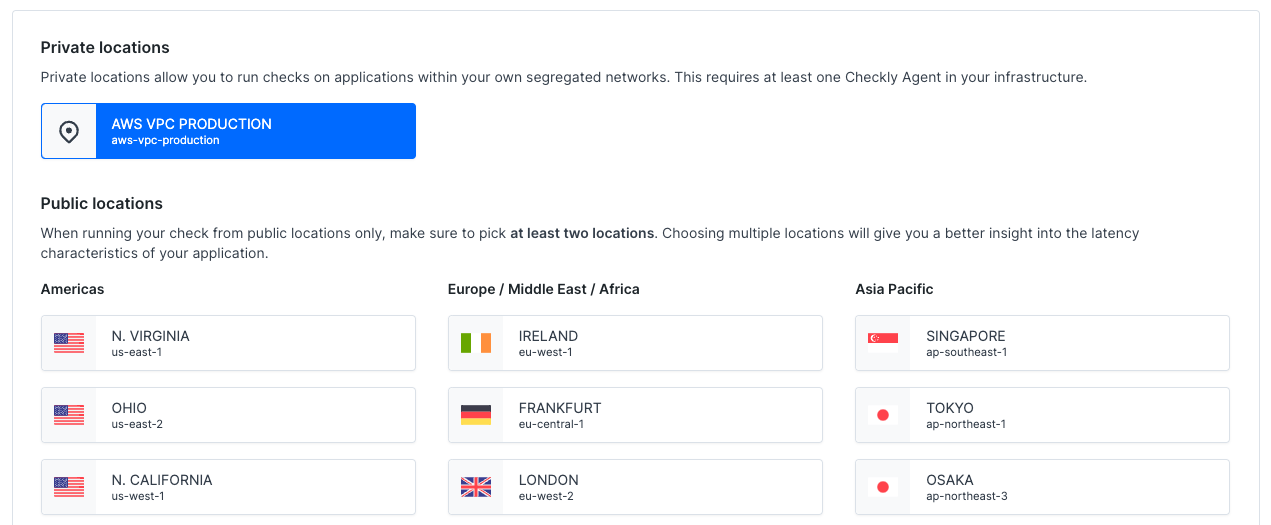Click the N. California US flag icon
The image size is (1271, 525).
tap(69, 487)
